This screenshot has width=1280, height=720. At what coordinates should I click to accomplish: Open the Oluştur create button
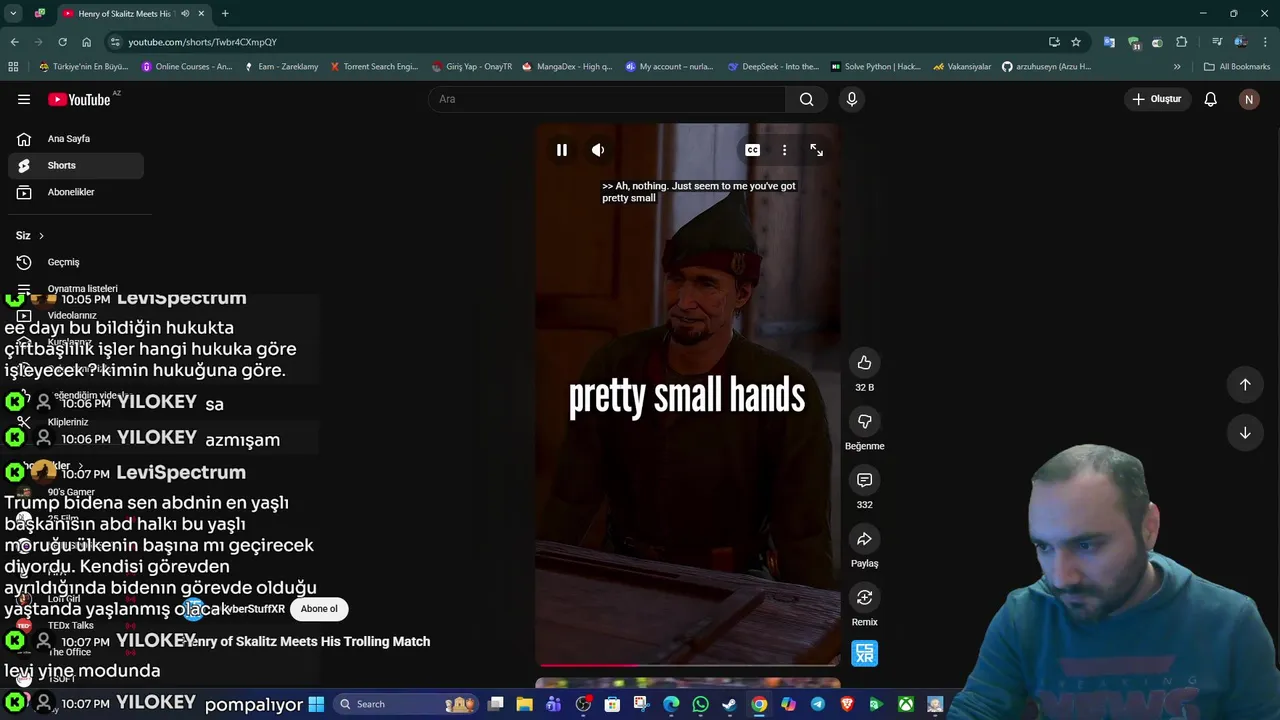coord(1156,99)
